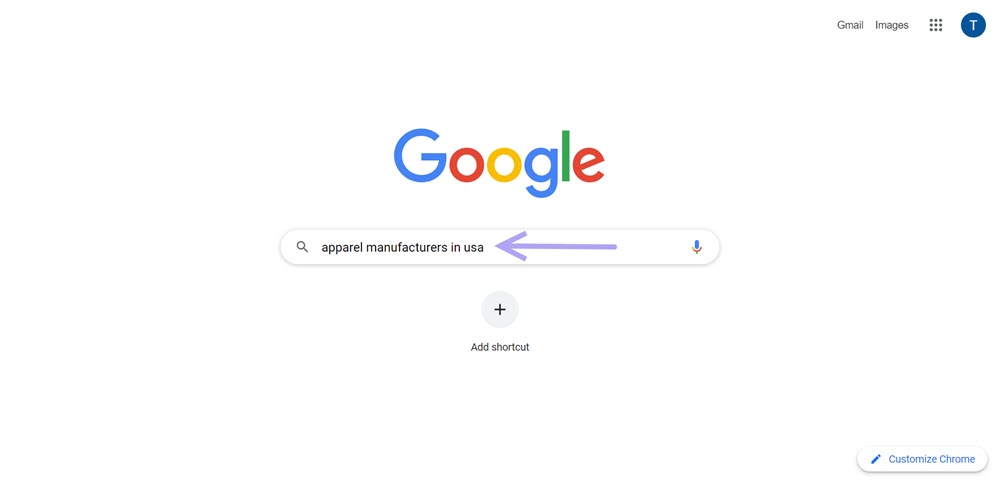Place cursor on word apparel in query

341,248
